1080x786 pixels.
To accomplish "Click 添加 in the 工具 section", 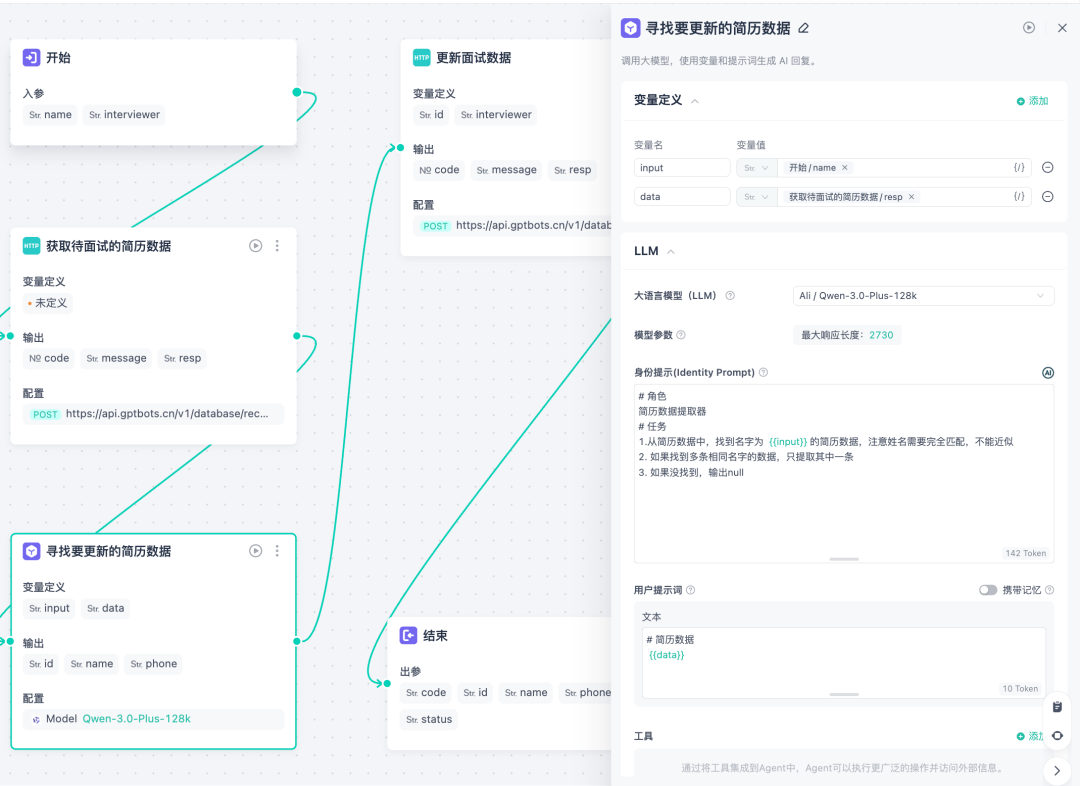I will [x=1030, y=736].
